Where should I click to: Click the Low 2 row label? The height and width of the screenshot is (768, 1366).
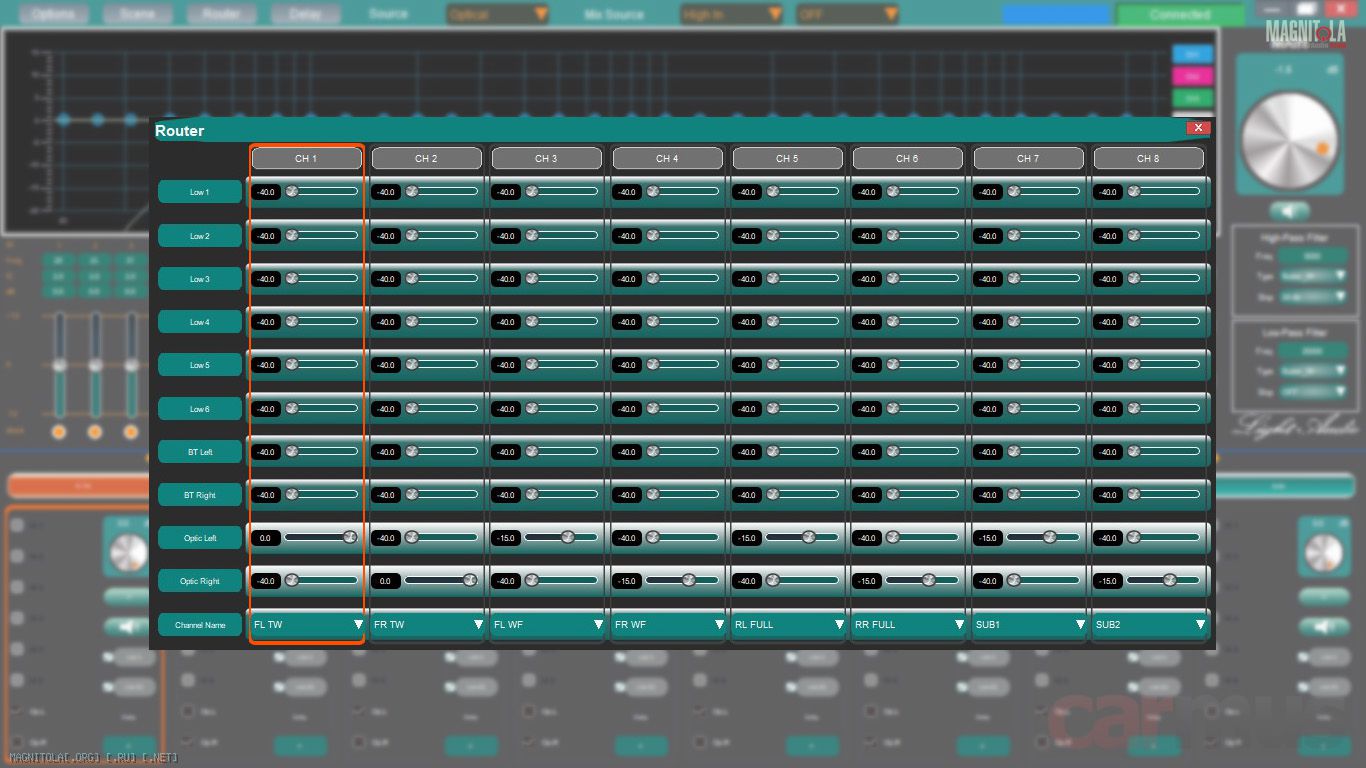(x=200, y=236)
